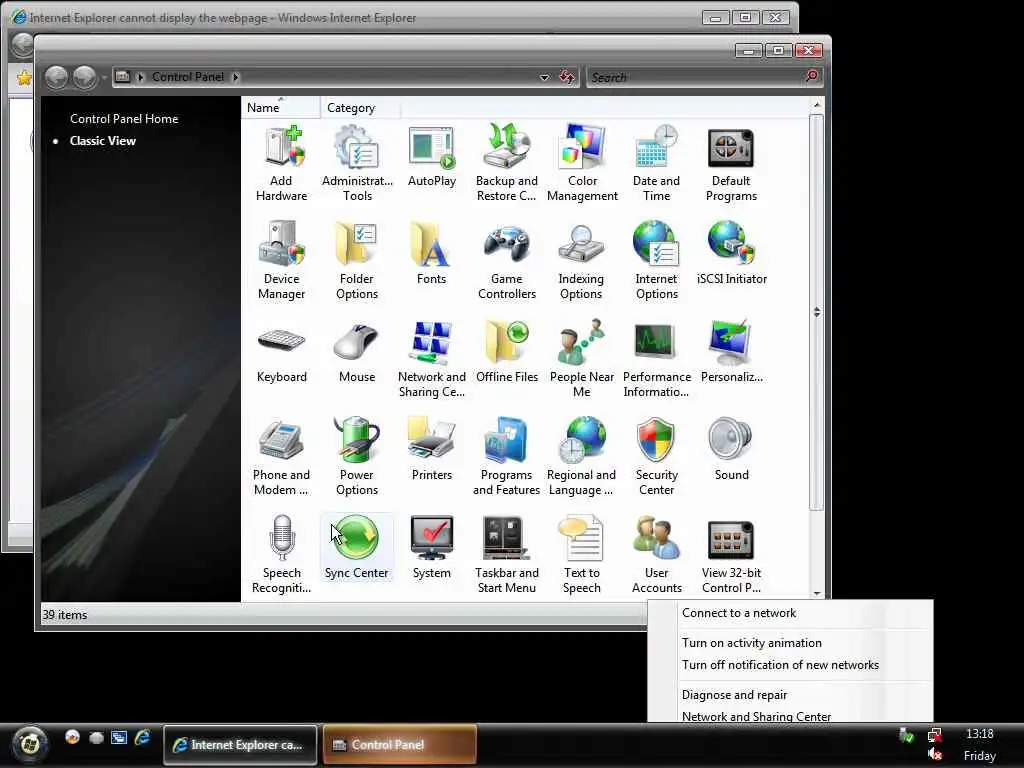Launch Internet Explorer from Quick Launch
This screenshot has height=768, width=1024.
click(142, 738)
